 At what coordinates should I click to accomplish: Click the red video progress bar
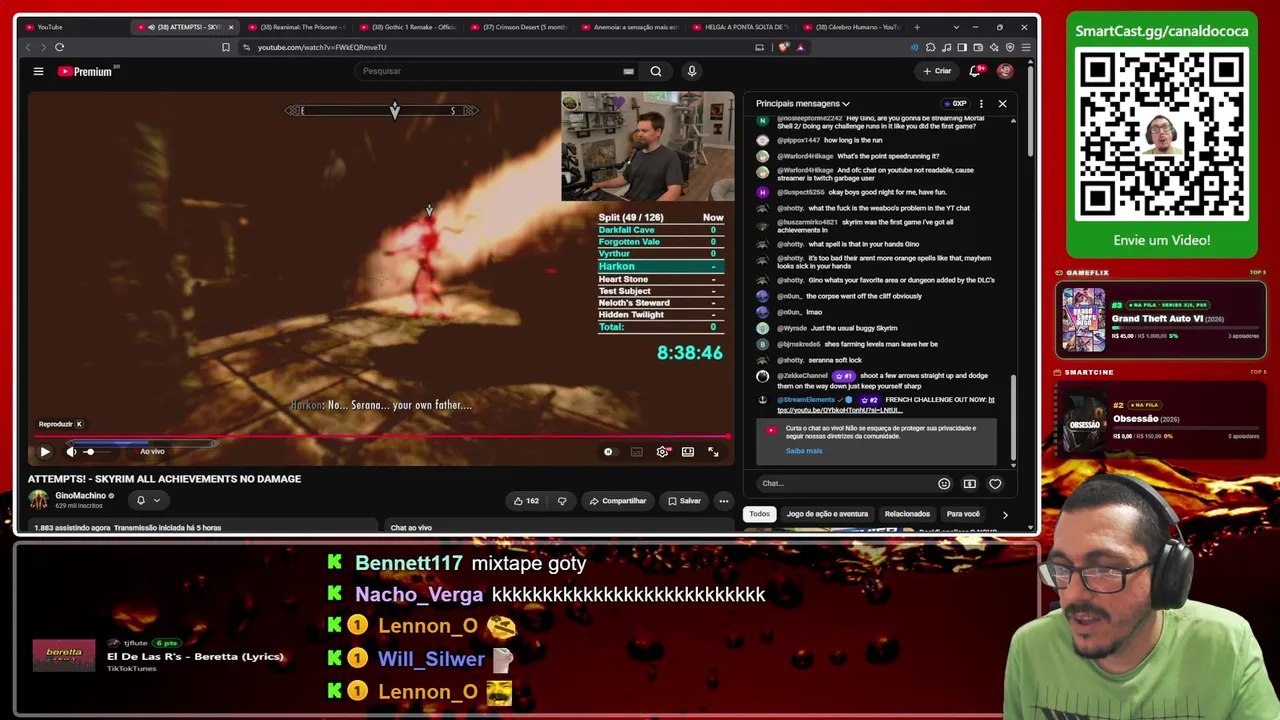tap(381, 436)
